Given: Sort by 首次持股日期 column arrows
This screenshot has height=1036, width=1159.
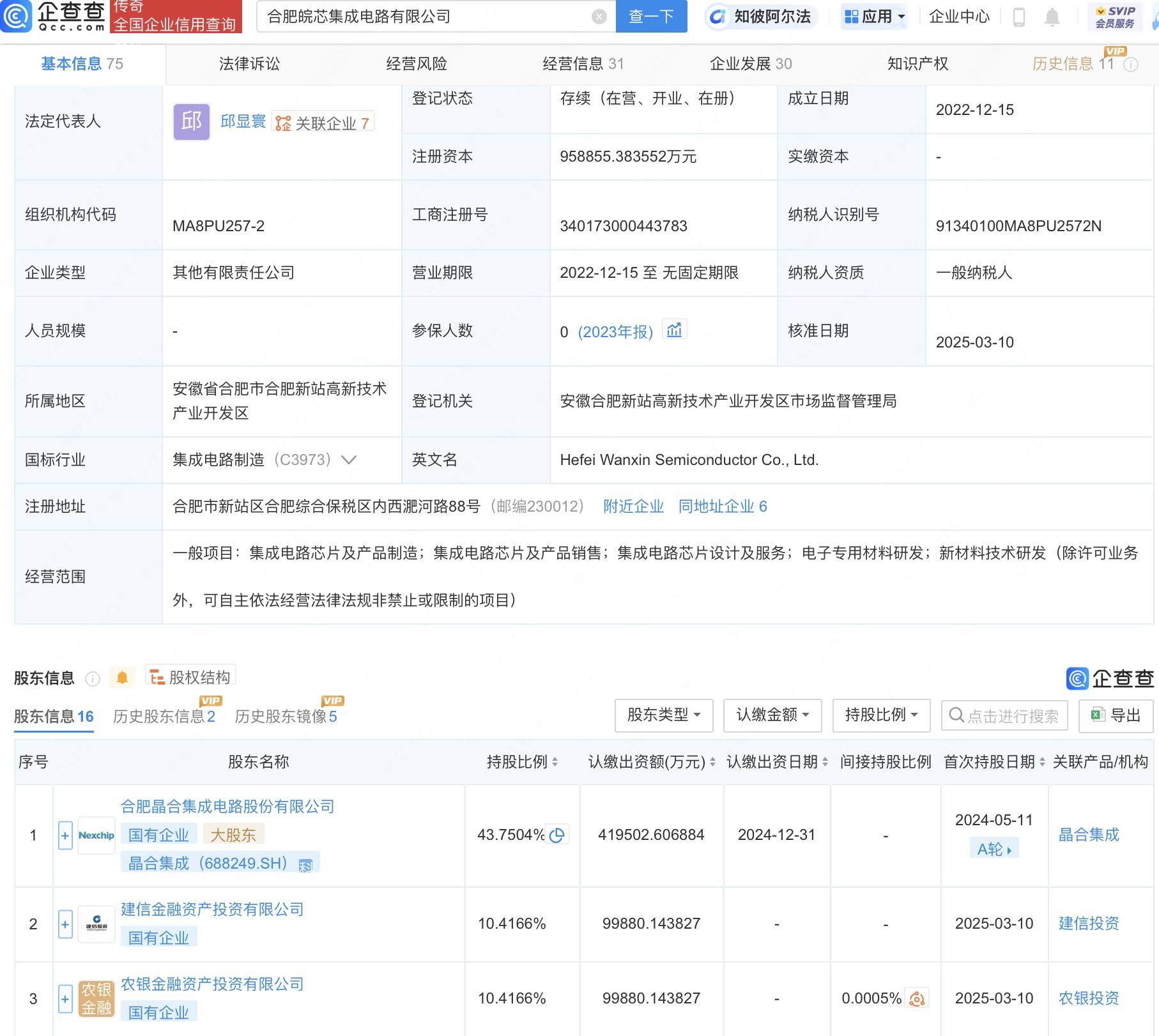Looking at the screenshot, I should (1042, 762).
